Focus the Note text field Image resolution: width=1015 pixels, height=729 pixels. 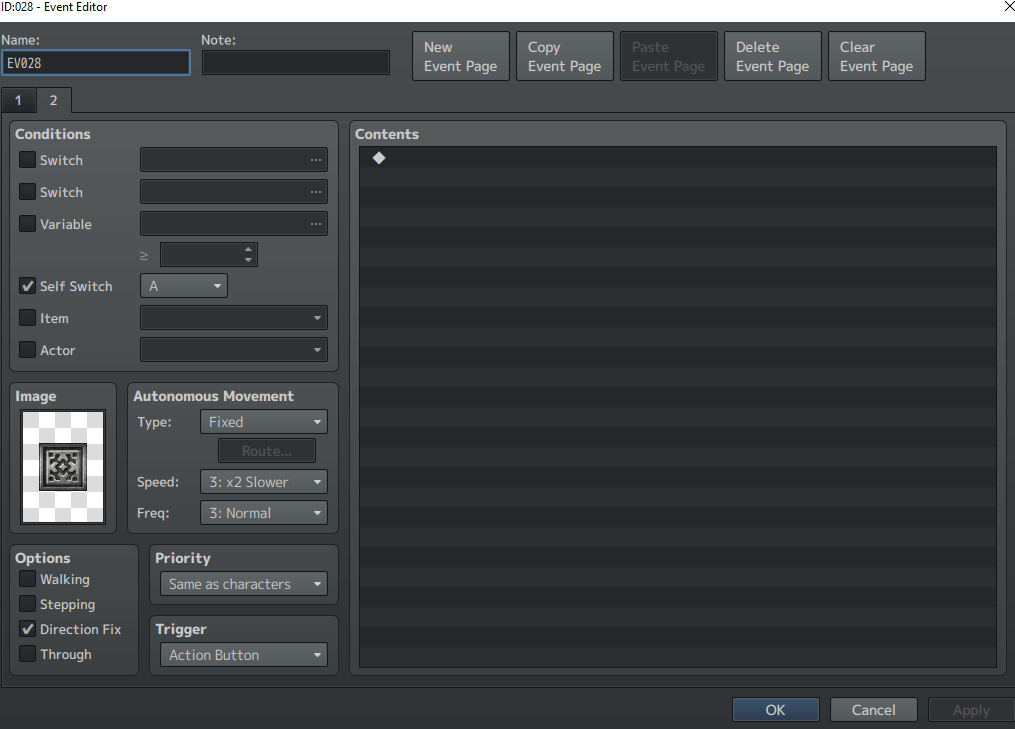pyautogui.click(x=296, y=63)
